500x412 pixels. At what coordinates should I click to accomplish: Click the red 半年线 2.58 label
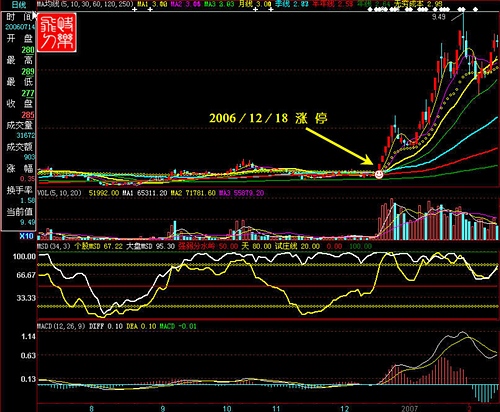click(x=332, y=4)
